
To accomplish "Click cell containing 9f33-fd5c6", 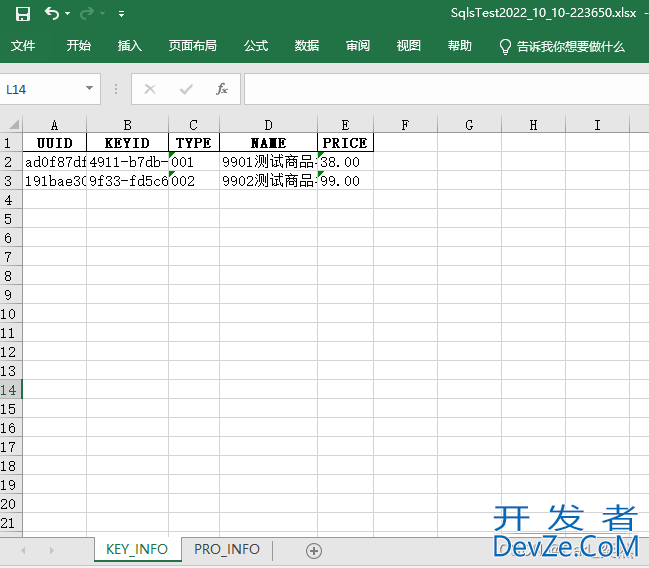I will 127,181.
